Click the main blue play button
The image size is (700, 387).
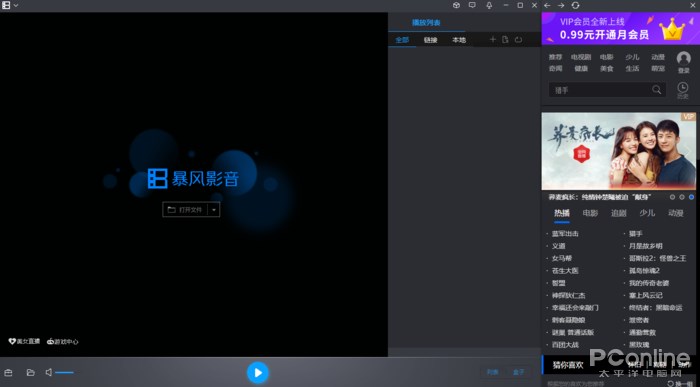[x=258, y=372]
